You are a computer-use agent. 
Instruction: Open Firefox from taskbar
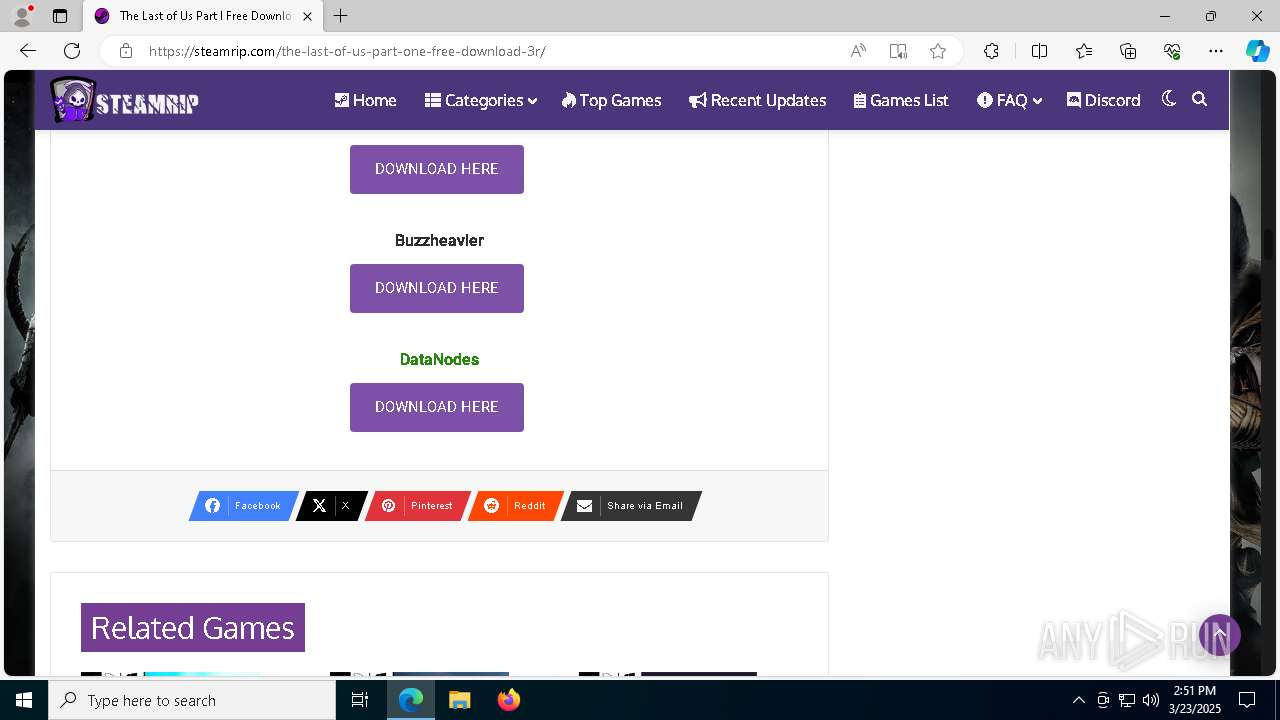[508, 700]
